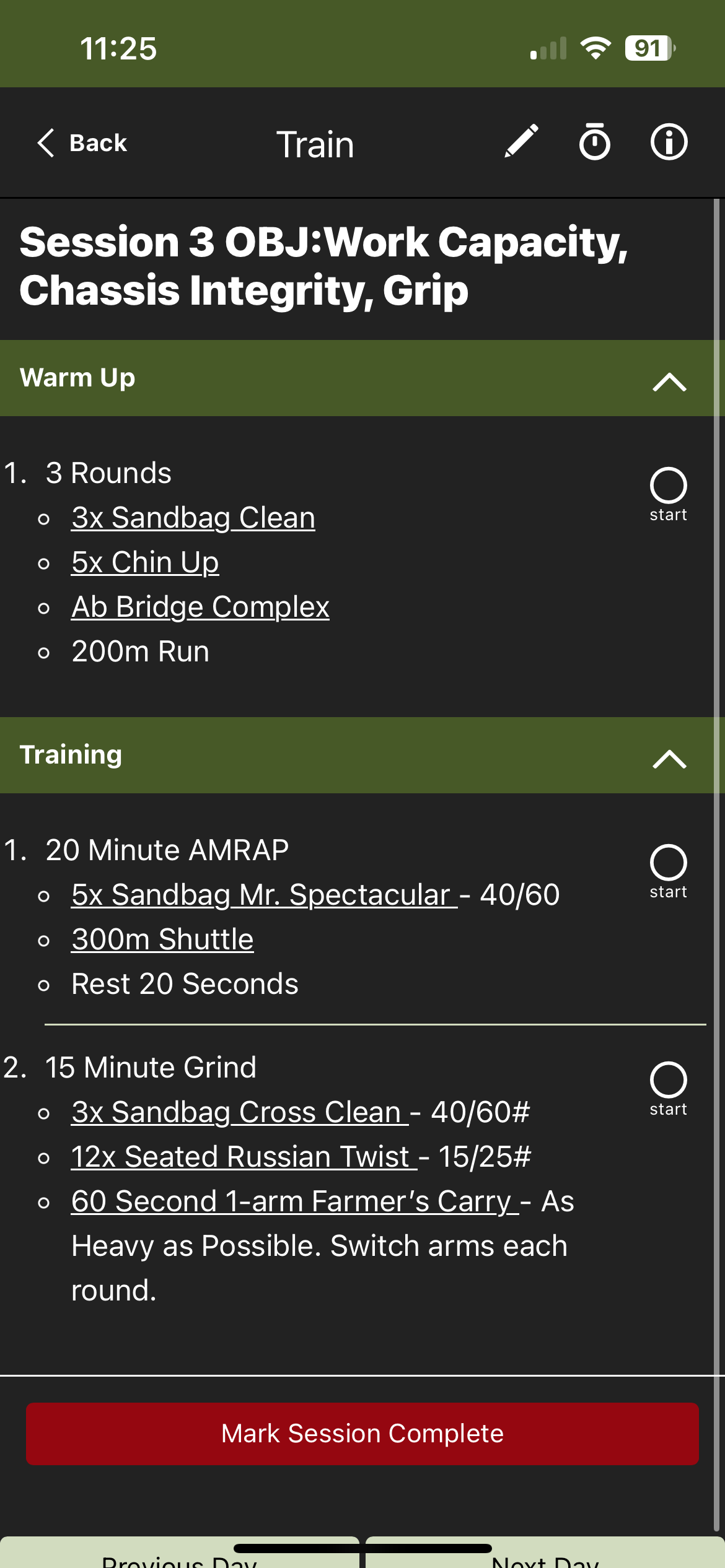Open the stopwatch timer icon

(594, 142)
